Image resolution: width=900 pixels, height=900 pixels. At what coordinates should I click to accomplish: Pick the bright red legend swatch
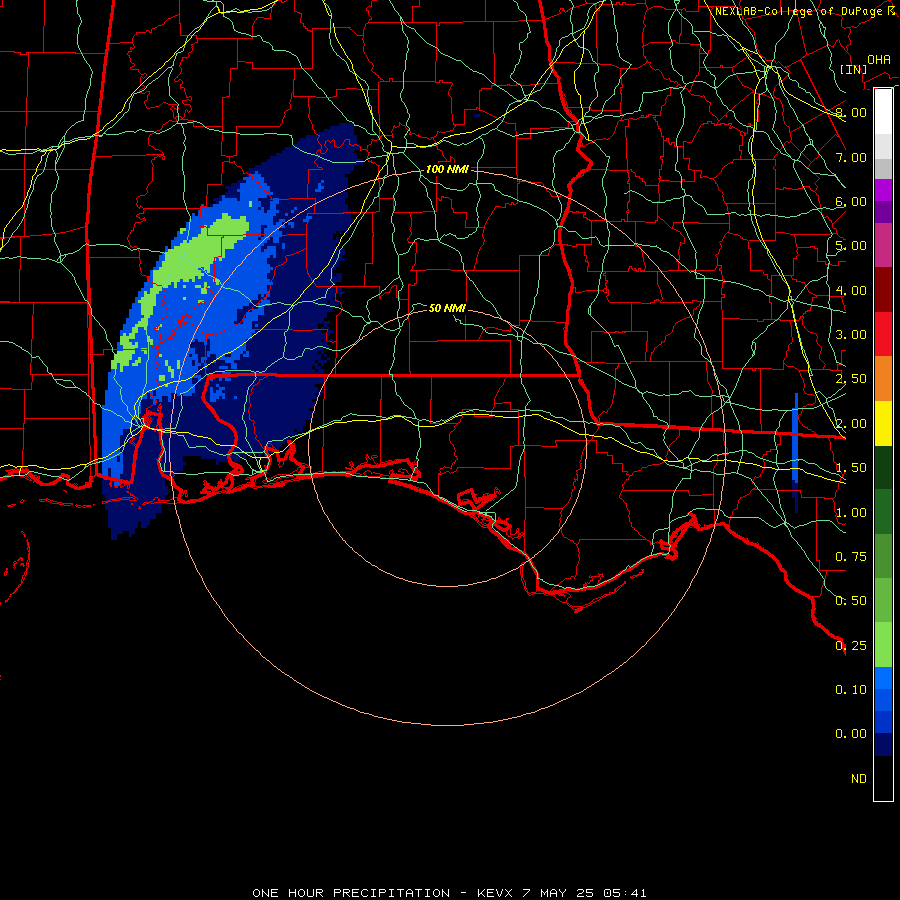pyautogui.click(x=883, y=334)
